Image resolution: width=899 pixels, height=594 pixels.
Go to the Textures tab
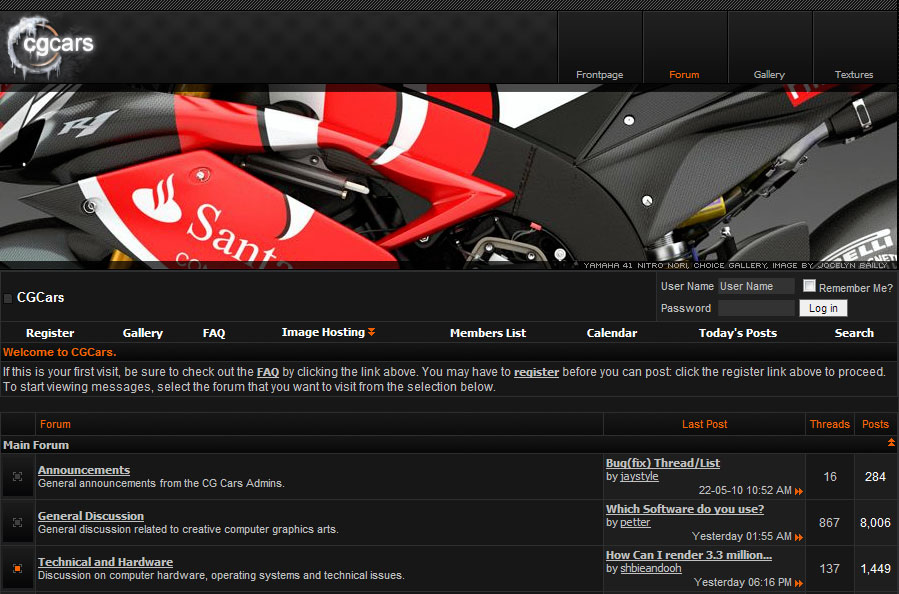854,75
